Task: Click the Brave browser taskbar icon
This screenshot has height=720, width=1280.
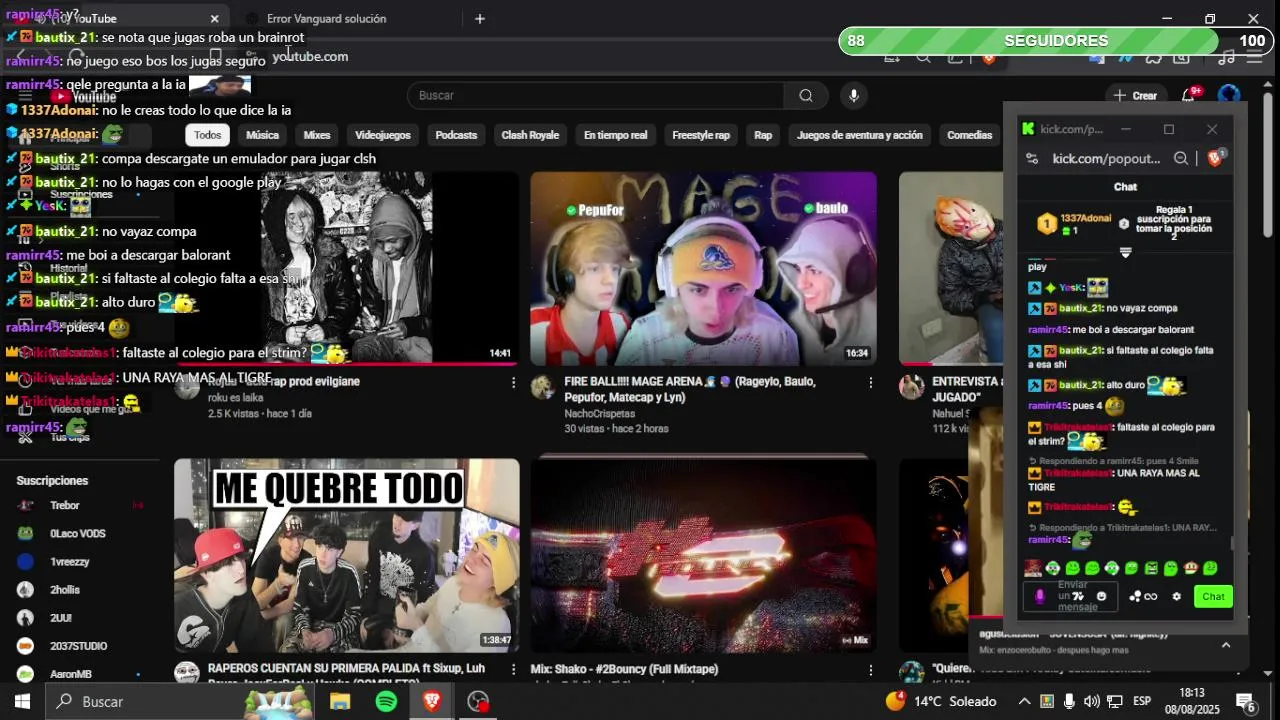Action: pyautogui.click(x=432, y=702)
